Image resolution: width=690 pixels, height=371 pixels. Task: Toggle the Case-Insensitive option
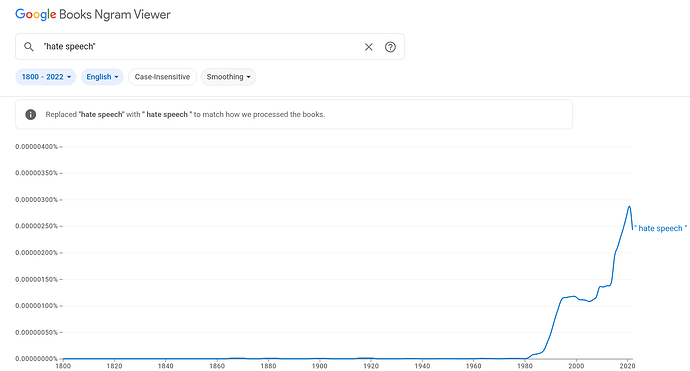[162, 77]
